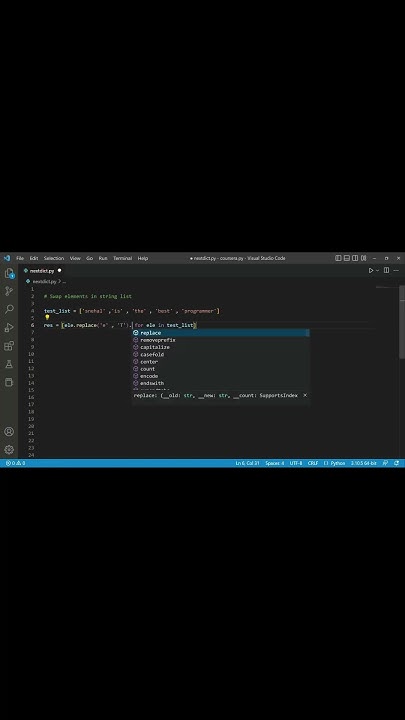Click the comment text on line 2

[88, 296]
